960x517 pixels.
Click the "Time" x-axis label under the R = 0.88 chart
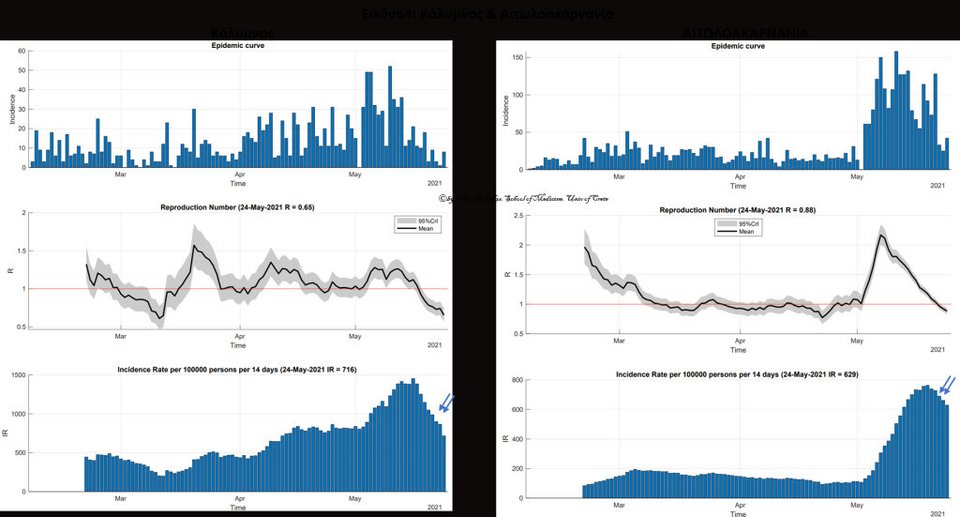(738, 350)
